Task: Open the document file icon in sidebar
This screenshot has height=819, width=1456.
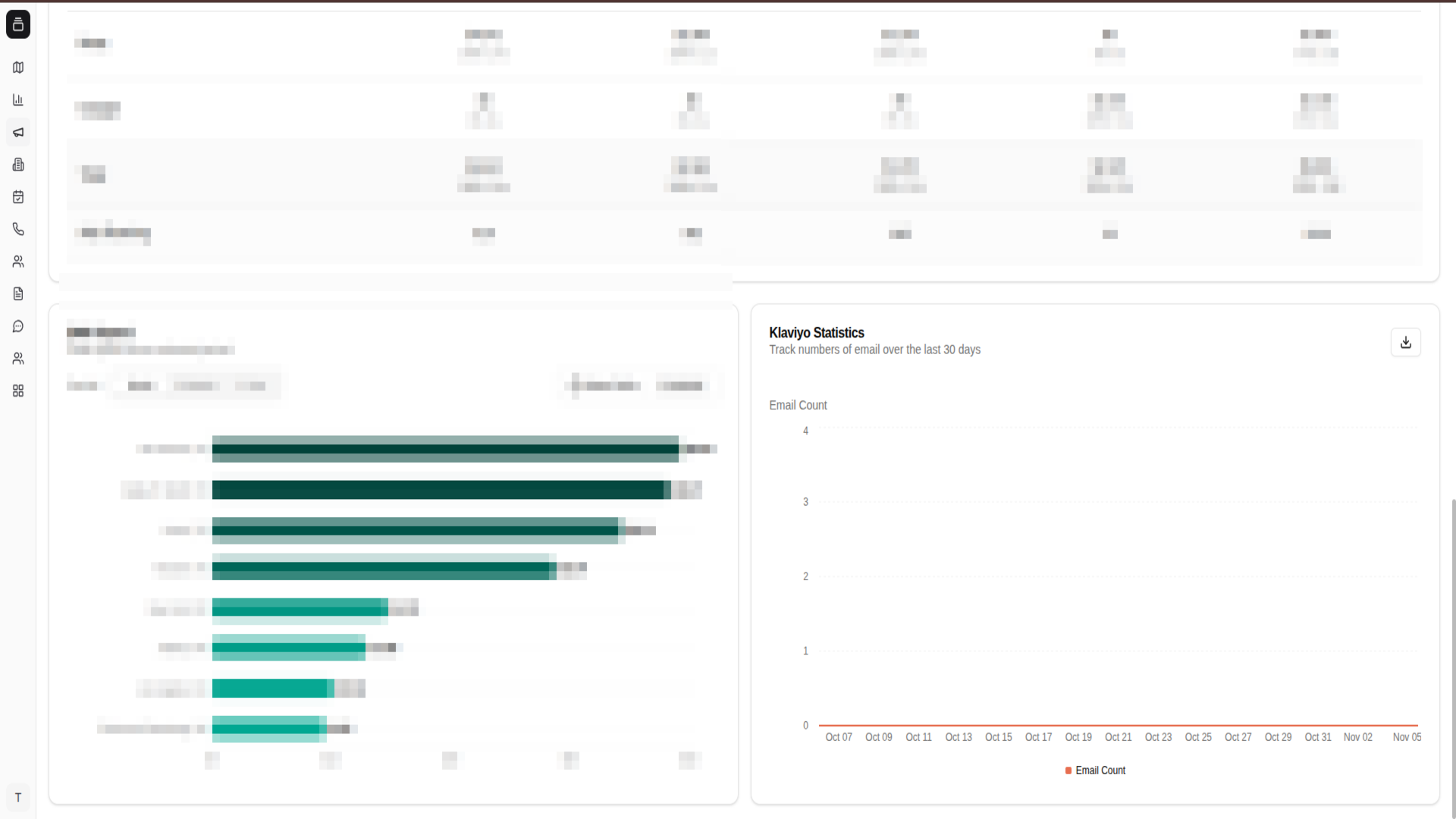Action: click(x=18, y=293)
